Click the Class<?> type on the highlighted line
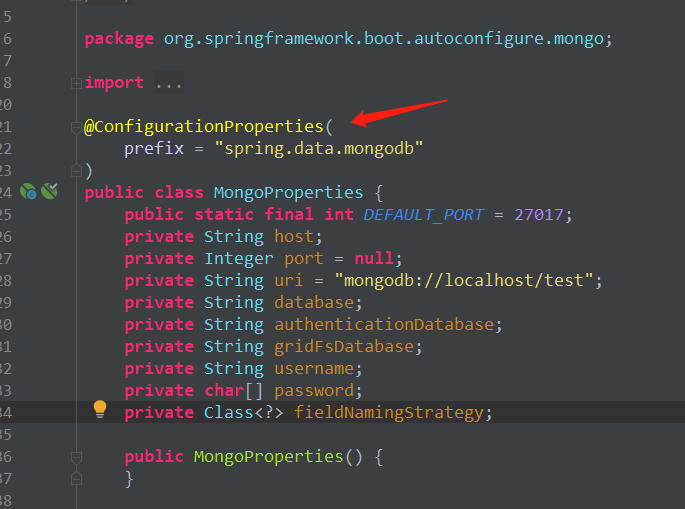This screenshot has width=685, height=509. coord(244,412)
